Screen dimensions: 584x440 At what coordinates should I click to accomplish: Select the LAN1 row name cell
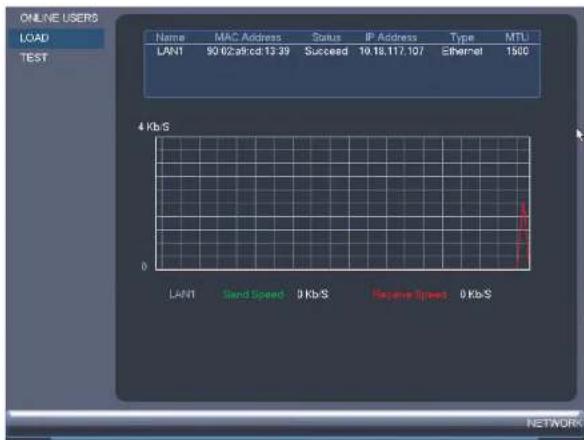click(170, 51)
